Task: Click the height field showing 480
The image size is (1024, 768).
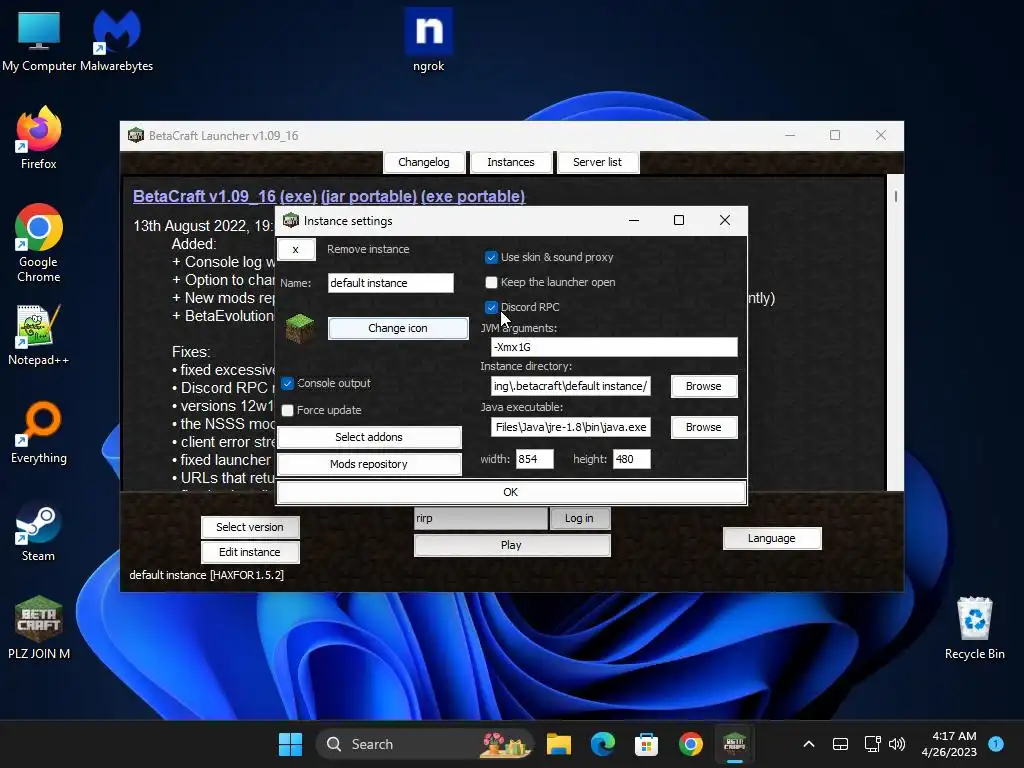Action: (x=632, y=459)
